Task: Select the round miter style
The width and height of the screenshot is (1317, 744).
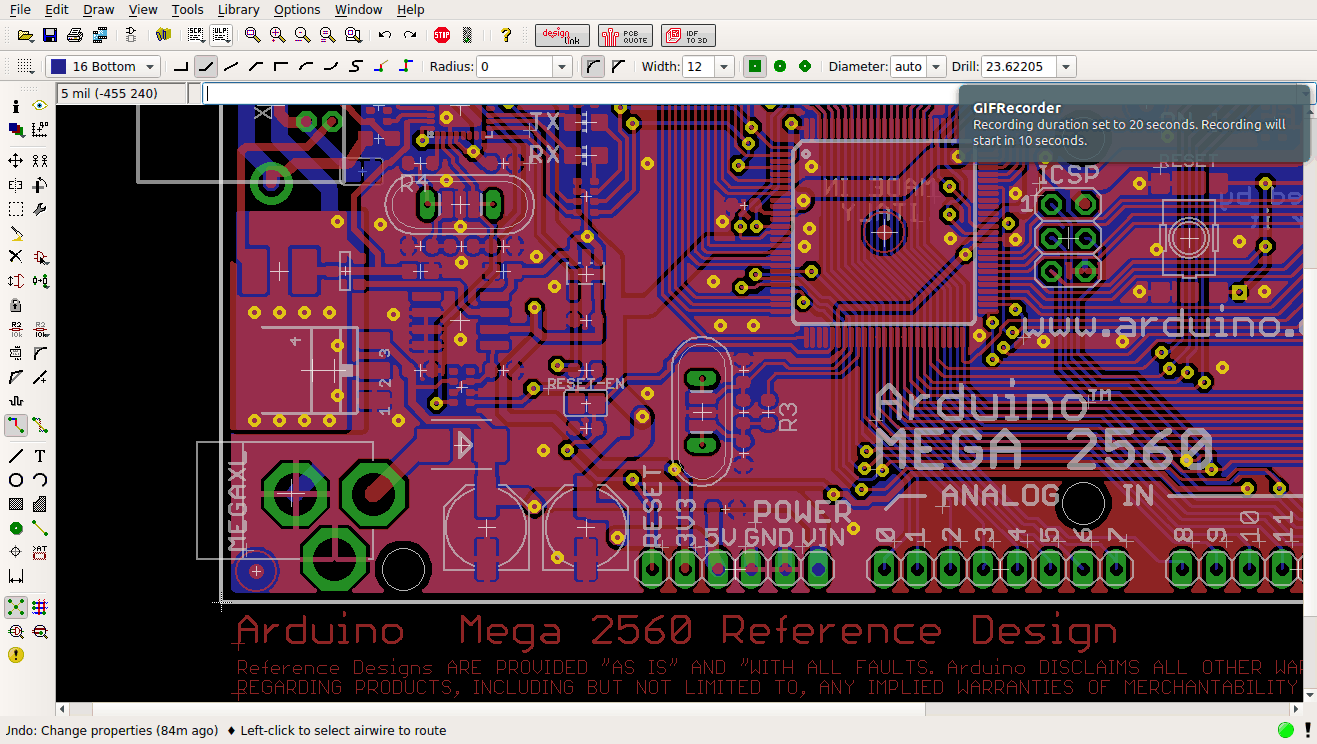Action: [593, 67]
